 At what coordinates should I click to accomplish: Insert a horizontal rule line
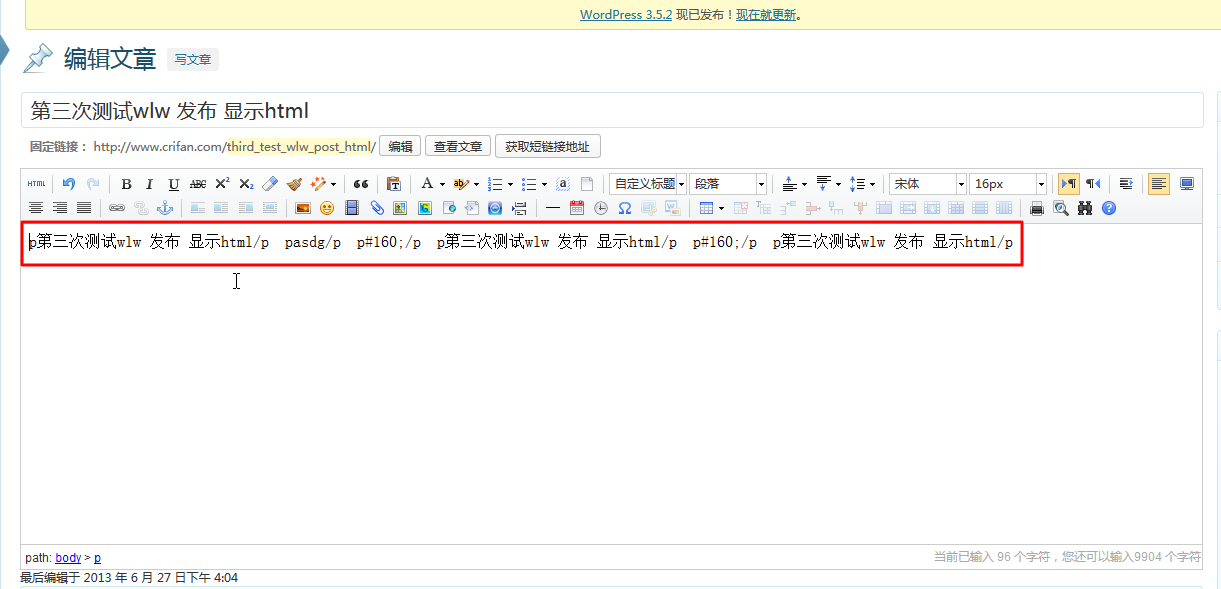[x=553, y=208]
